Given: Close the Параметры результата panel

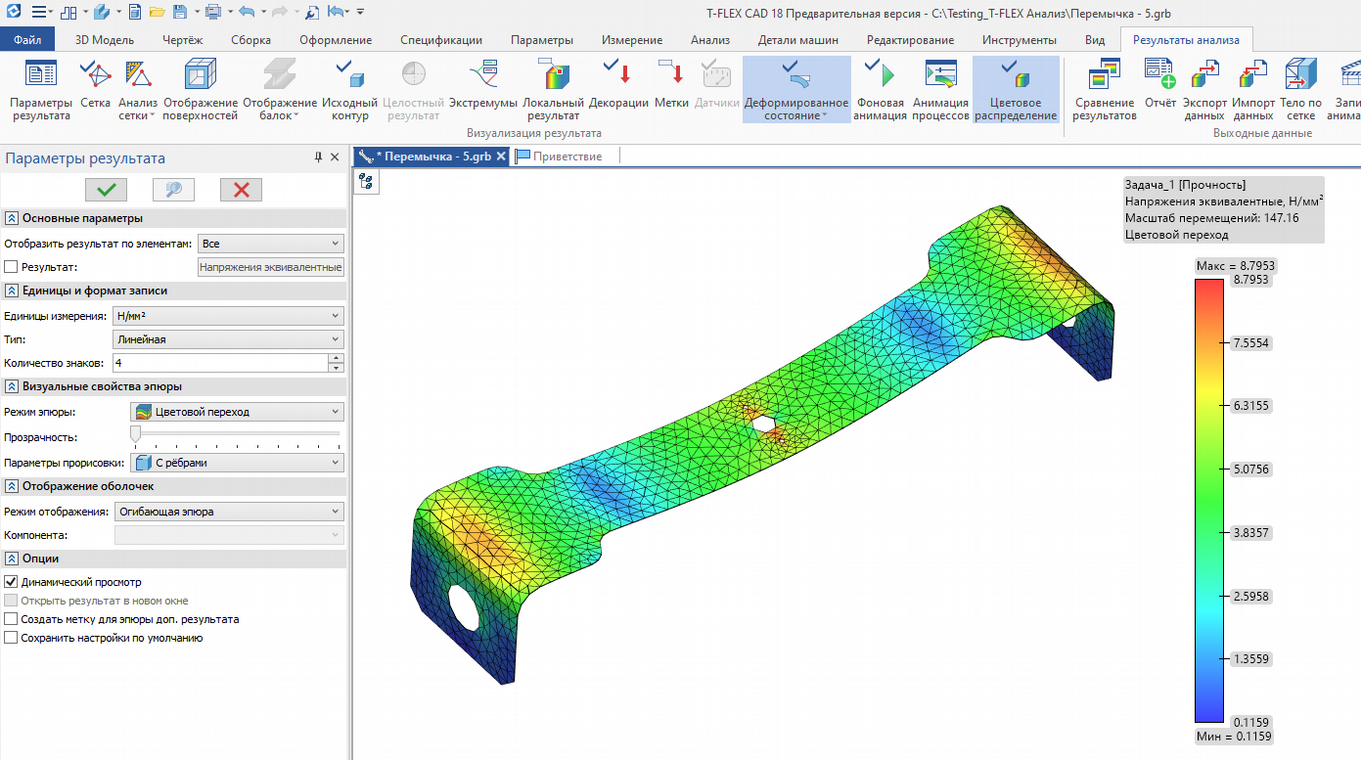Looking at the screenshot, I should [335, 158].
